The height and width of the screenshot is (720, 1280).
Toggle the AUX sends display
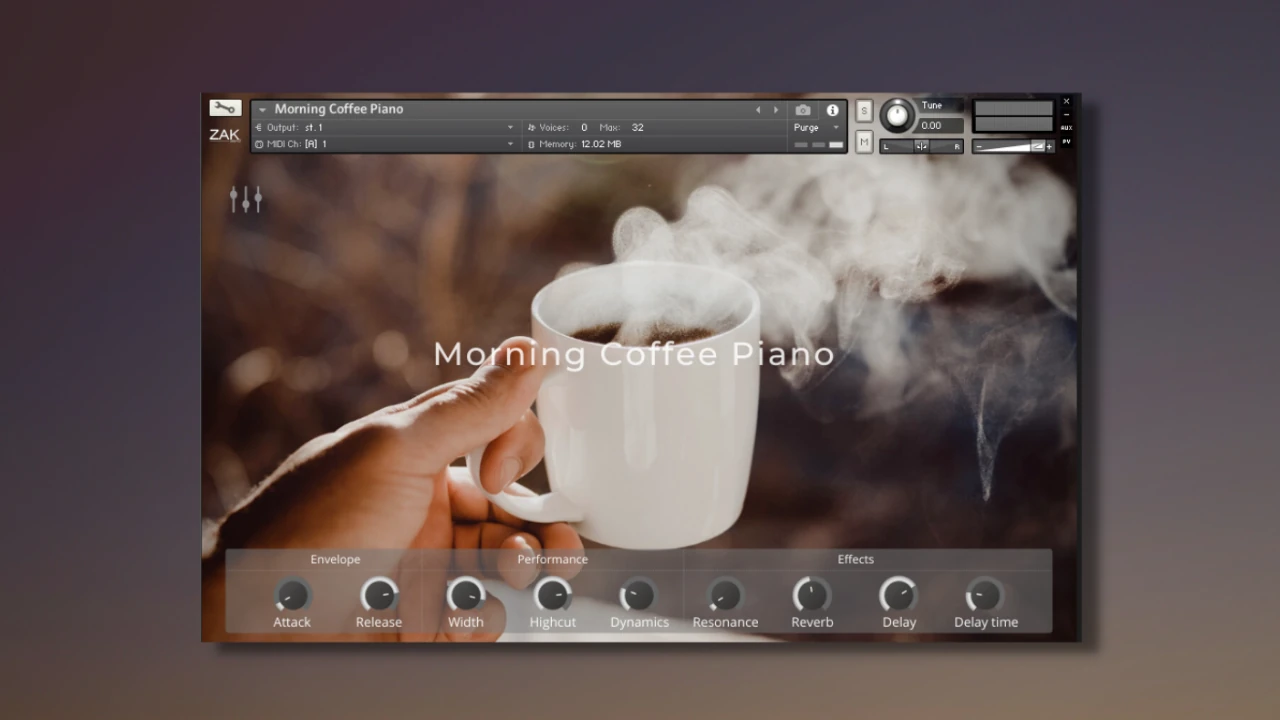(1066, 128)
